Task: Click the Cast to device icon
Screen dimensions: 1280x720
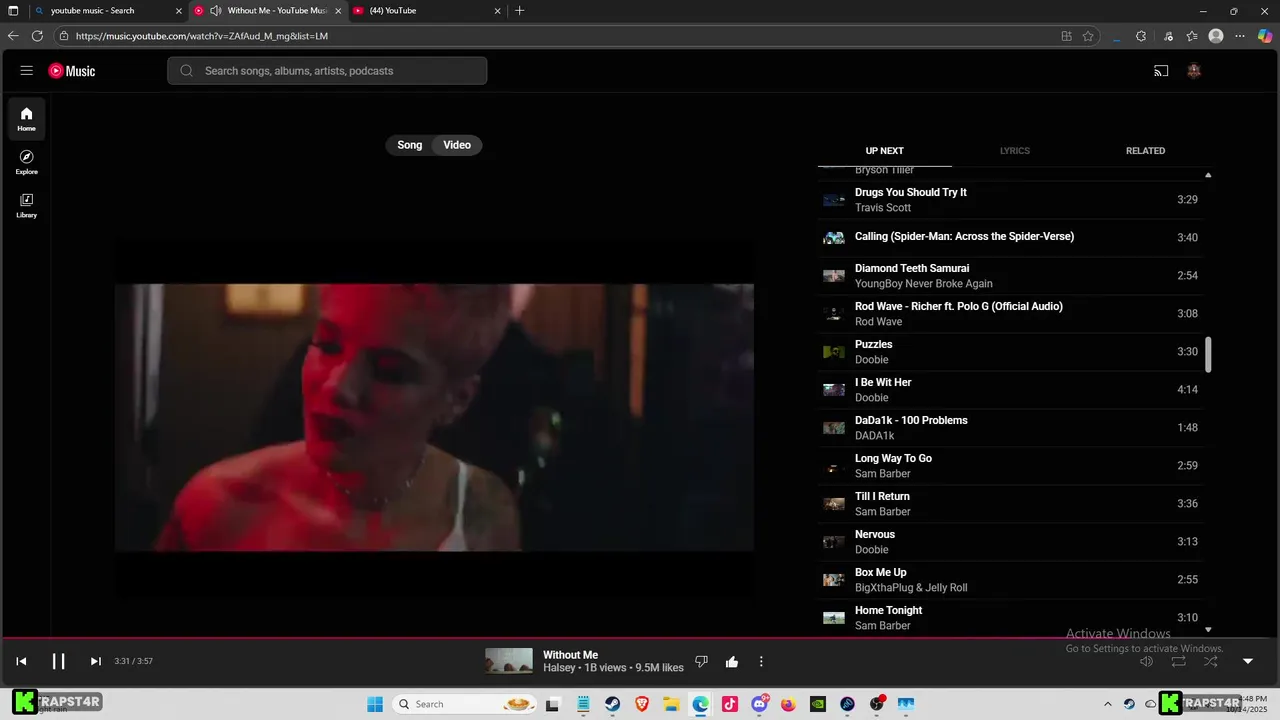Action: [1161, 71]
